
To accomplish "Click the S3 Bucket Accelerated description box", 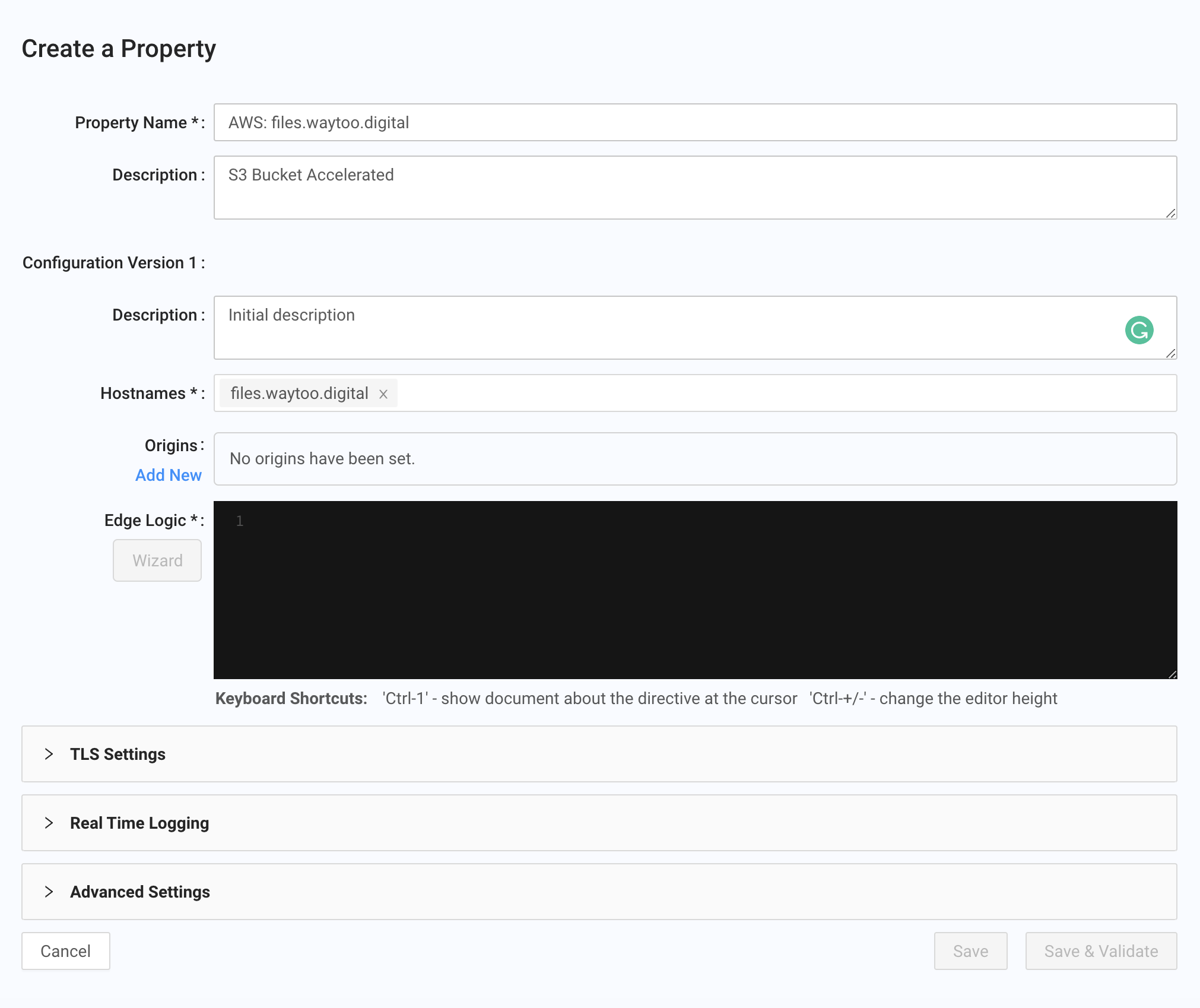I will pyautogui.click(x=694, y=188).
